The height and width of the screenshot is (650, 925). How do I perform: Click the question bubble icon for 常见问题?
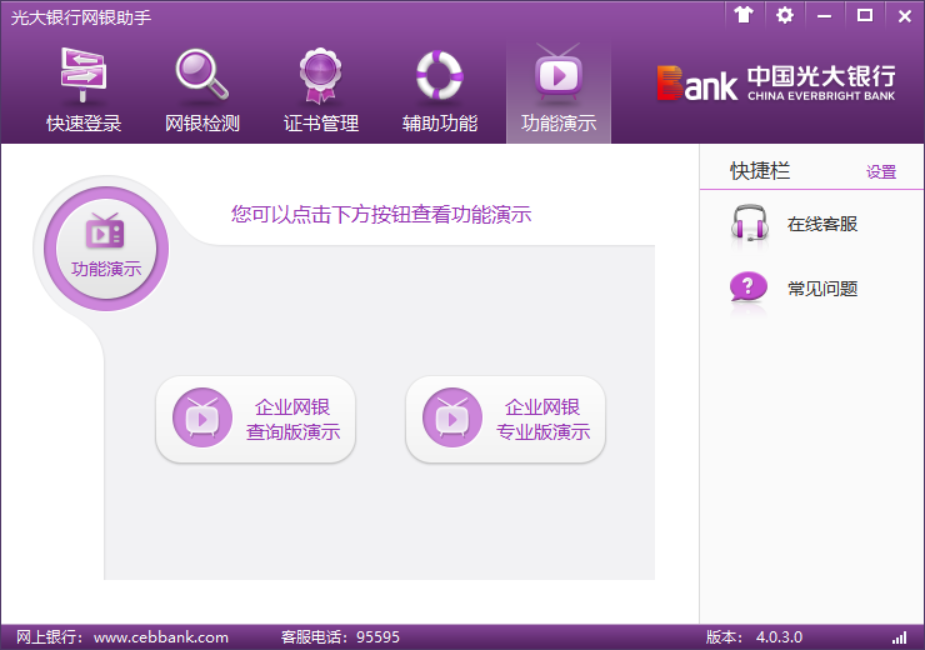(x=749, y=289)
